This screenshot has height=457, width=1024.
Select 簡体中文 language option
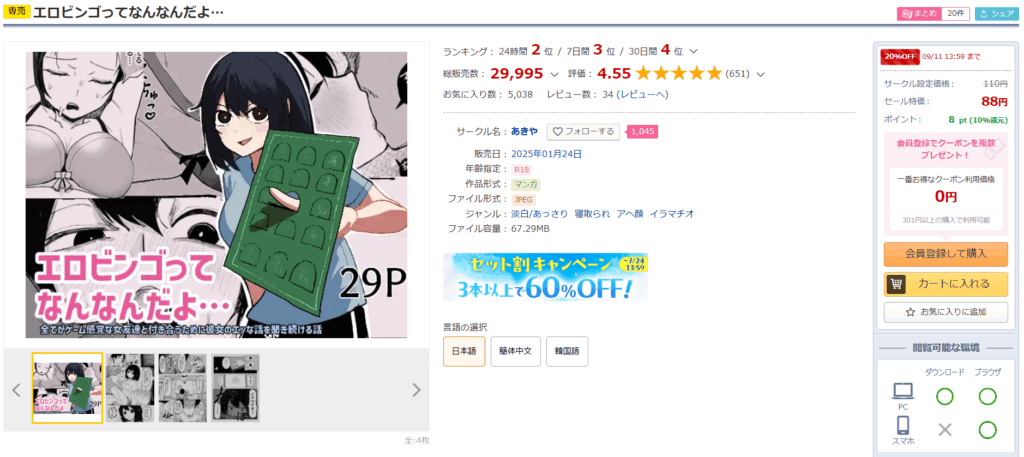pos(515,351)
